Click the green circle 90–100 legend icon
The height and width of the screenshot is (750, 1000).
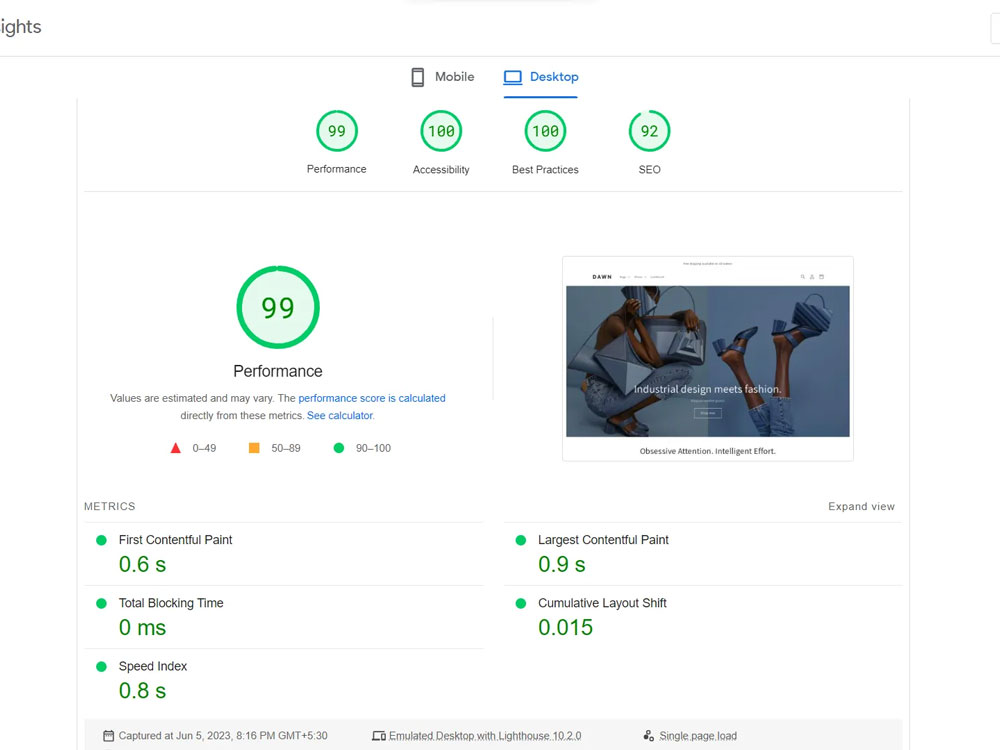[339, 448]
